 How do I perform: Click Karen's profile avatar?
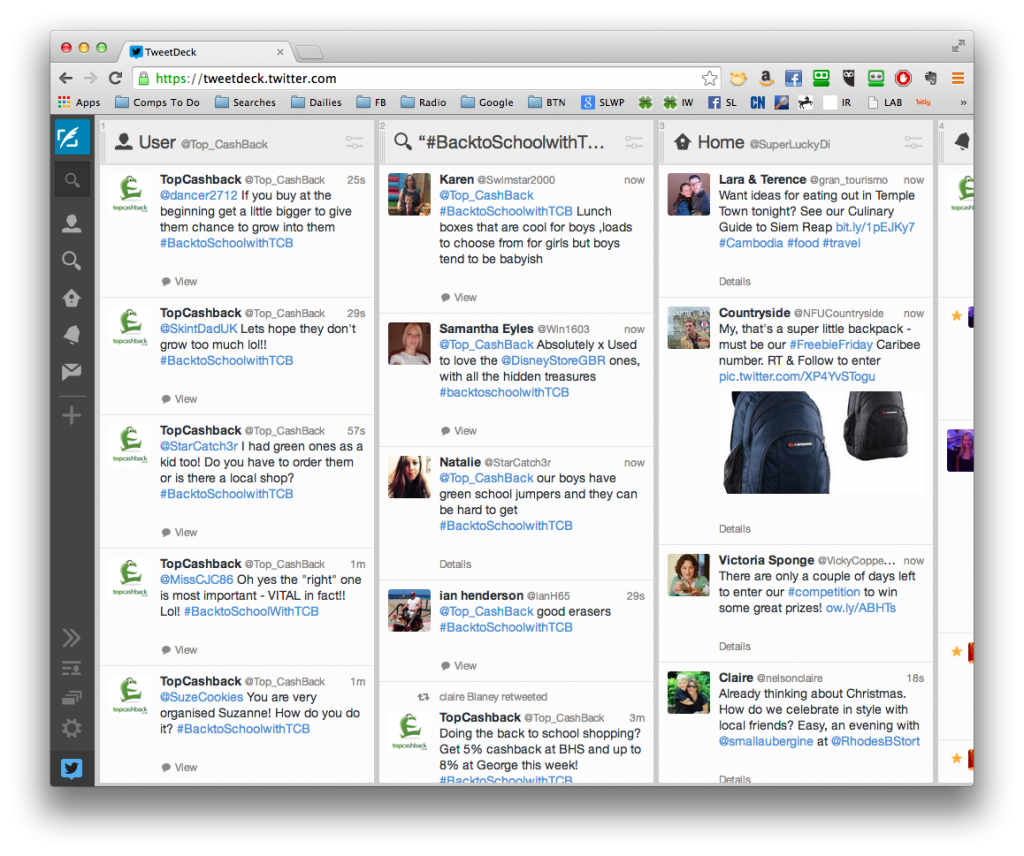(x=409, y=194)
